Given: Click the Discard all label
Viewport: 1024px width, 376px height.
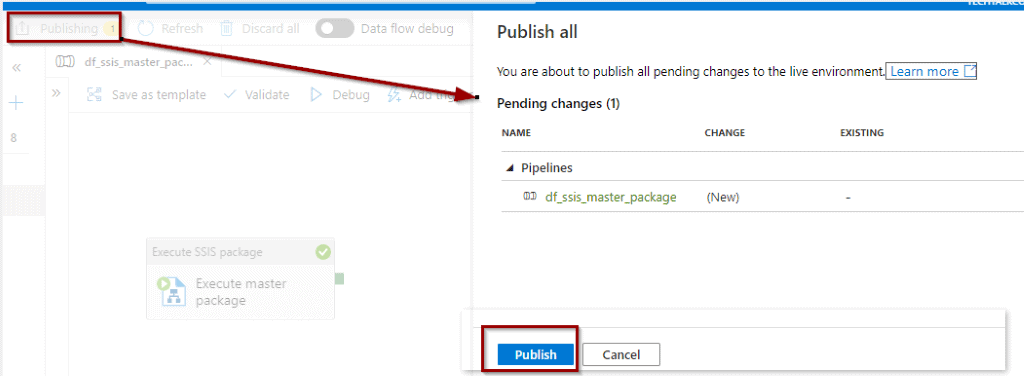Looking at the screenshot, I should click(x=270, y=29).
